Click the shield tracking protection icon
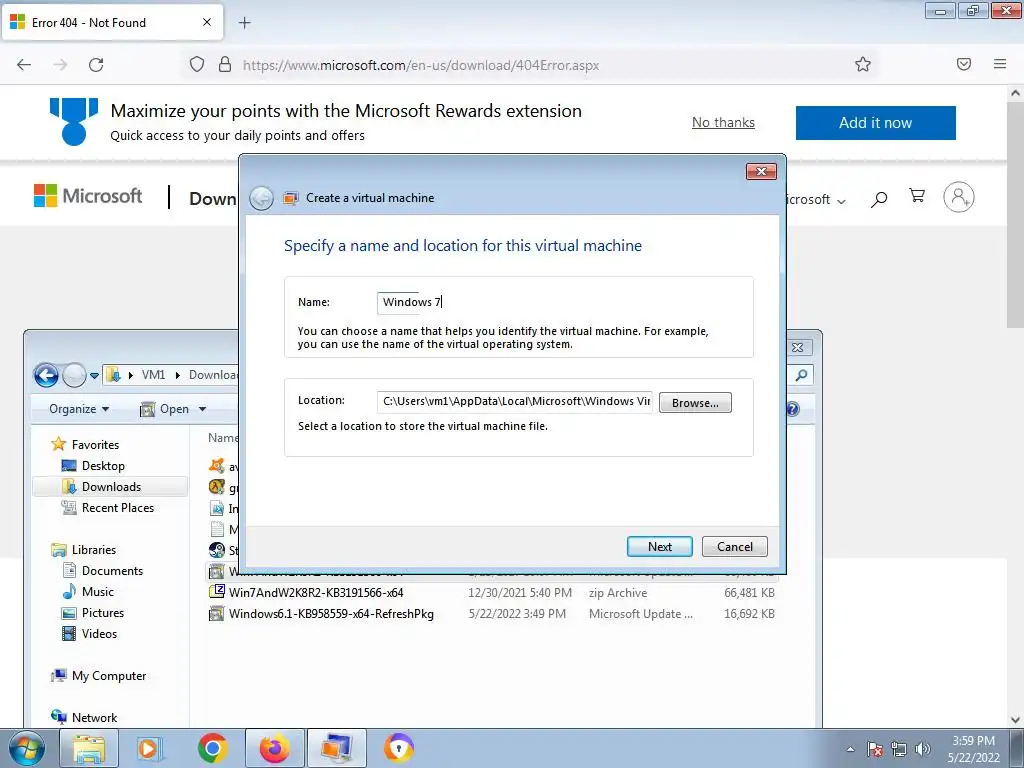 (x=197, y=64)
